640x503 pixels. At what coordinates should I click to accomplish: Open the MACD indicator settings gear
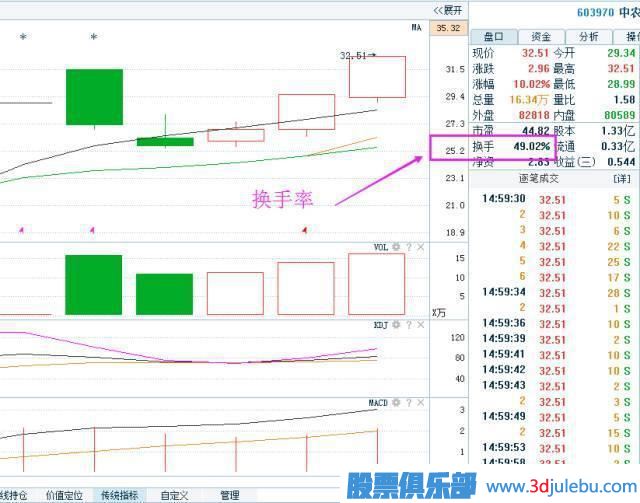[397, 403]
